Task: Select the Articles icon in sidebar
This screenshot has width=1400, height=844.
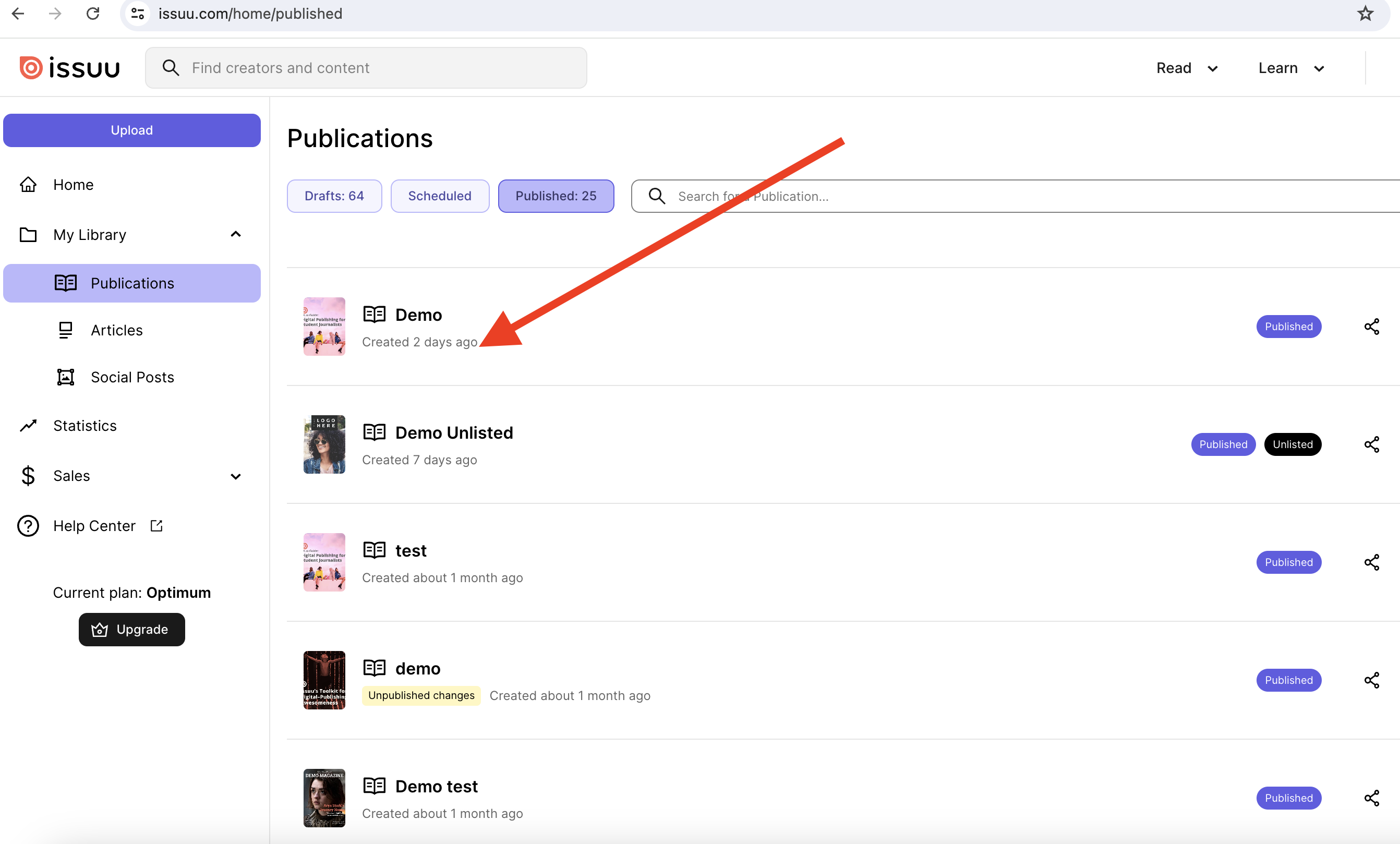Action: pyautogui.click(x=66, y=330)
